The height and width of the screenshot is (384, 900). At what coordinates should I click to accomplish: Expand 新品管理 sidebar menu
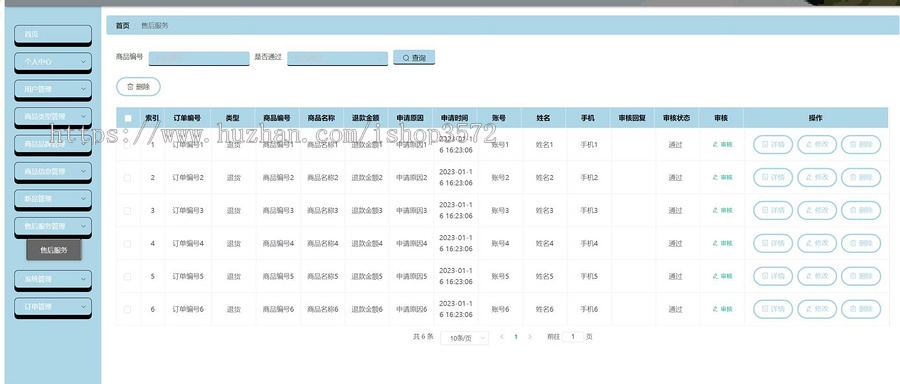click(x=53, y=199)
